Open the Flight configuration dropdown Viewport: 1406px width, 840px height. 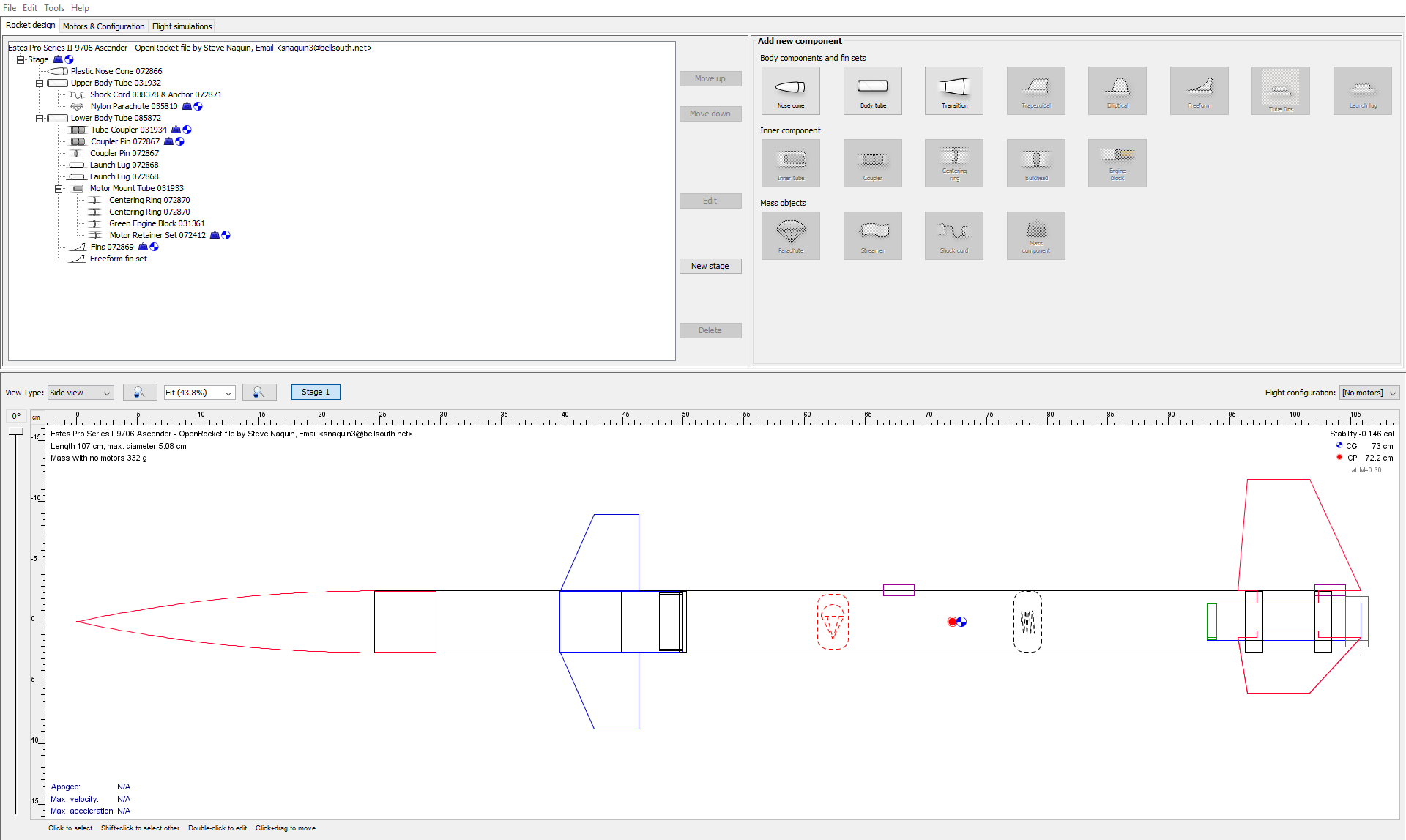click(1368, 393)
